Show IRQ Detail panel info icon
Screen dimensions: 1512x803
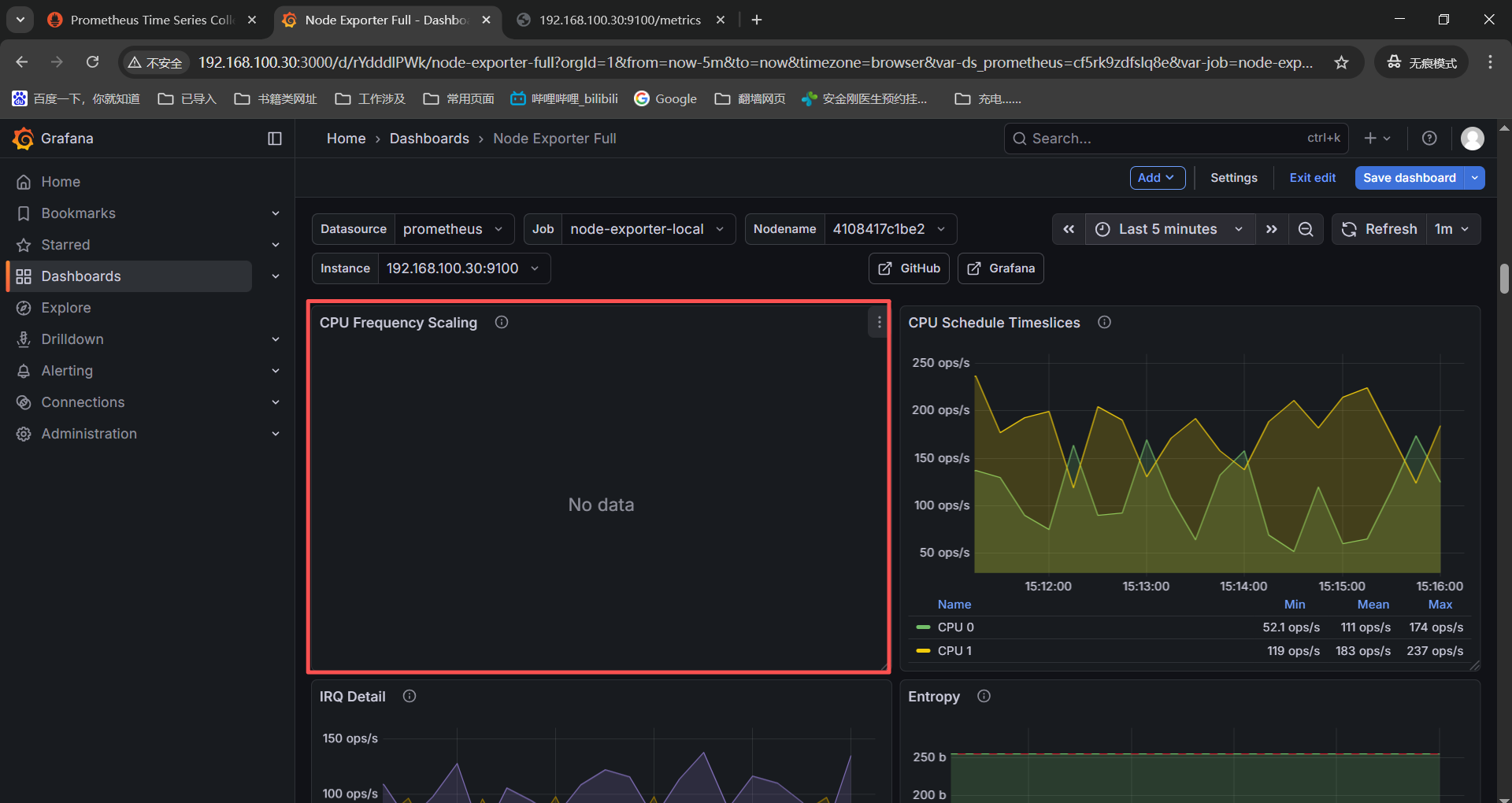click(409, 696)
